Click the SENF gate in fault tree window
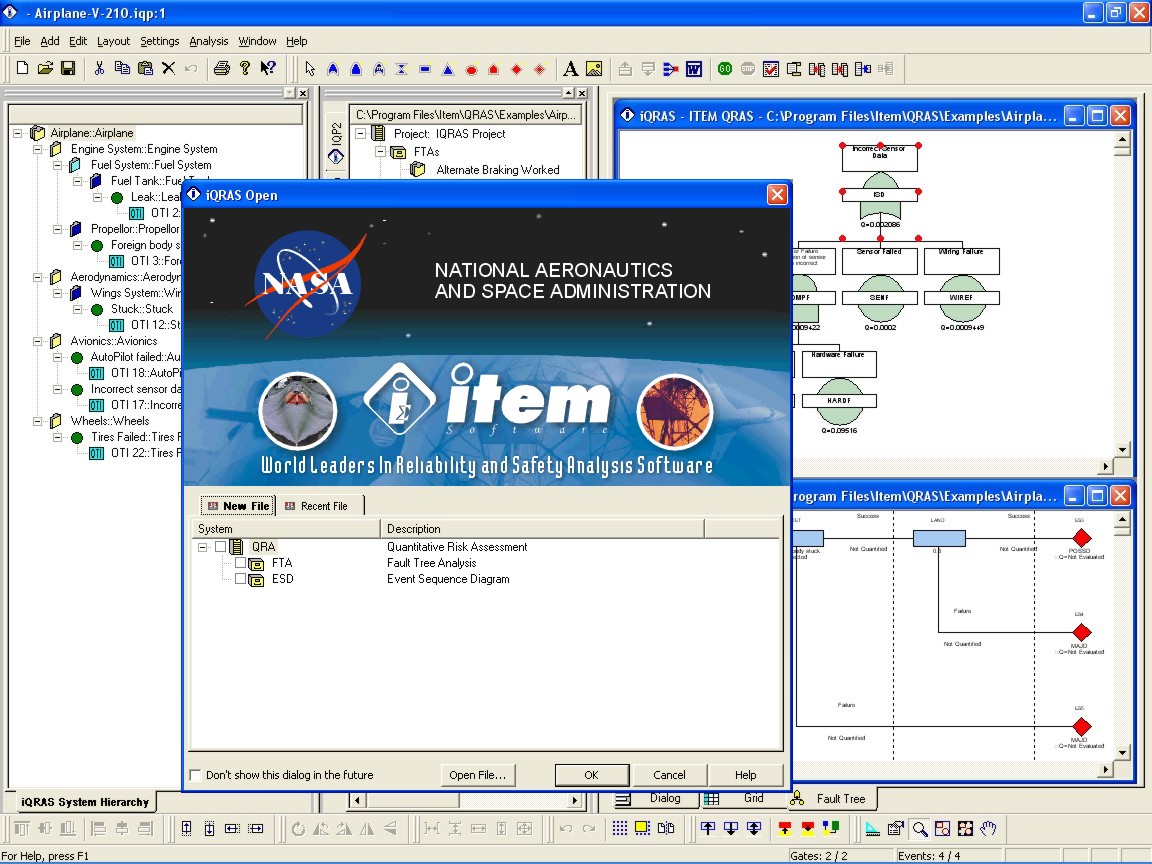 click(879, 298)
